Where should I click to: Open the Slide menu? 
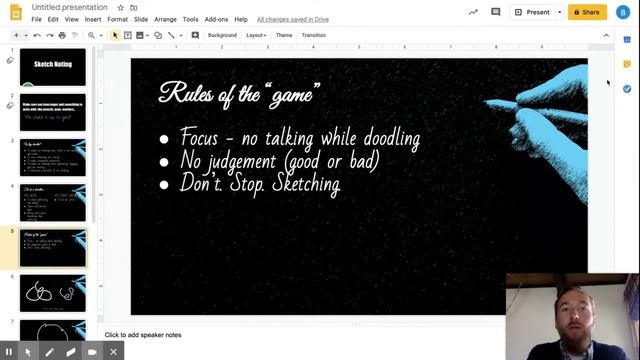tap(141, 20)
